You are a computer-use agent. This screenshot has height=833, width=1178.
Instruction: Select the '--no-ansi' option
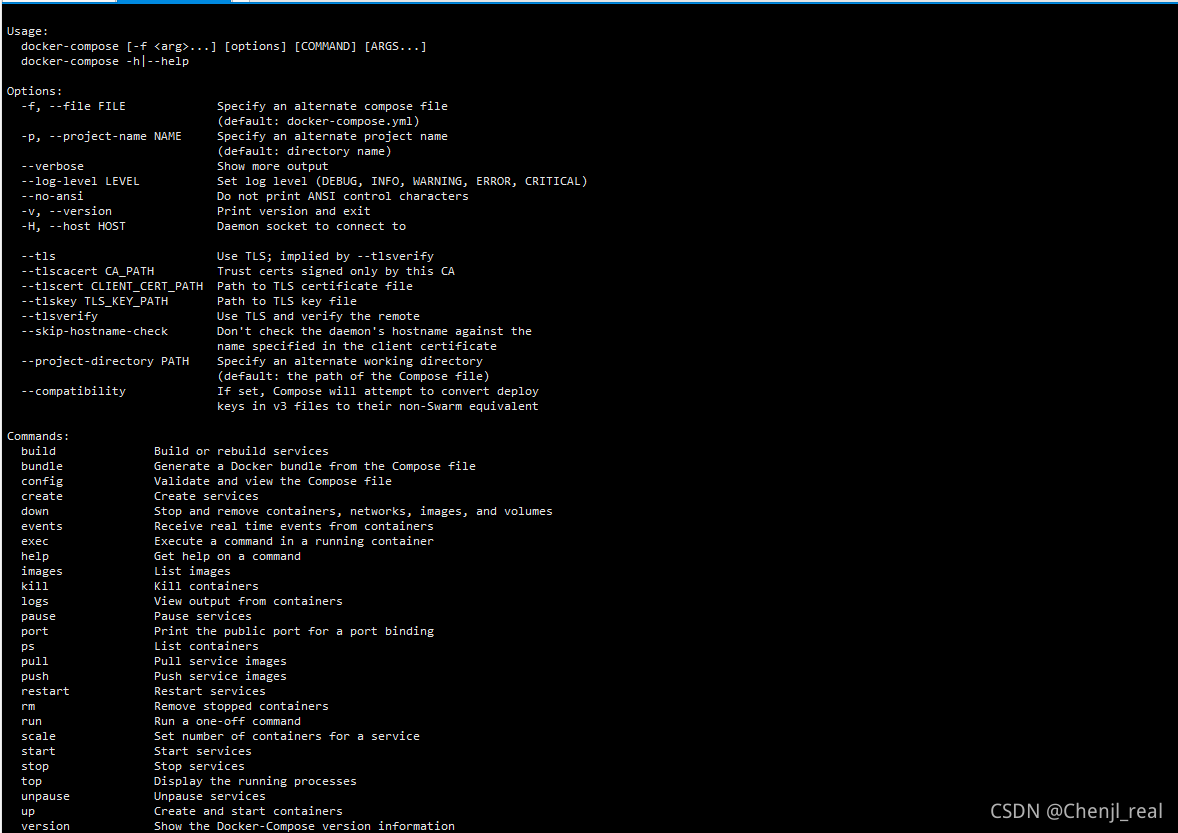tap(53, 197)
